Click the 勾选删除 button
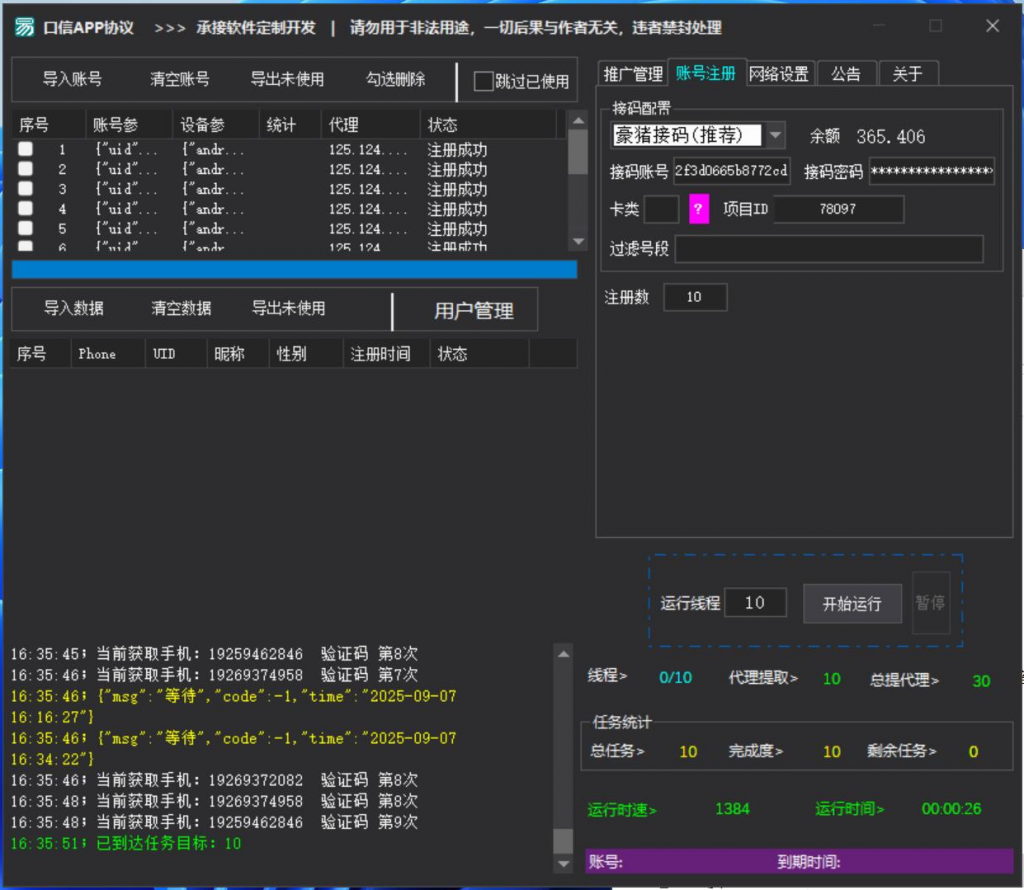The height and width of the screenshot is (890, 1024). point(395,79)
